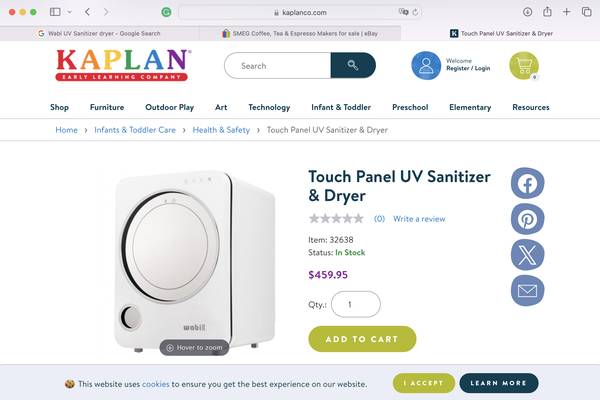Click Add to Cart button
The image size is (600, 400).
pos(362,339)
